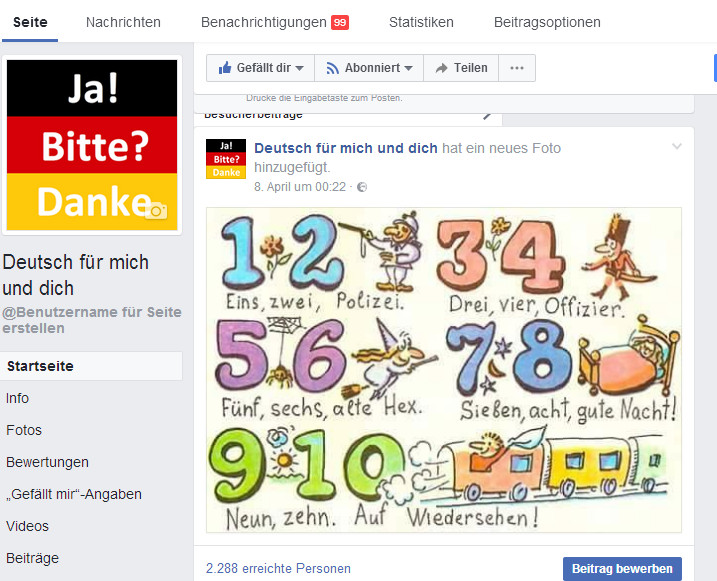Viewport: 717px width, 581px height.
Task: Switch to the Nachrichten tab
Action: click(x=123, y=22)
